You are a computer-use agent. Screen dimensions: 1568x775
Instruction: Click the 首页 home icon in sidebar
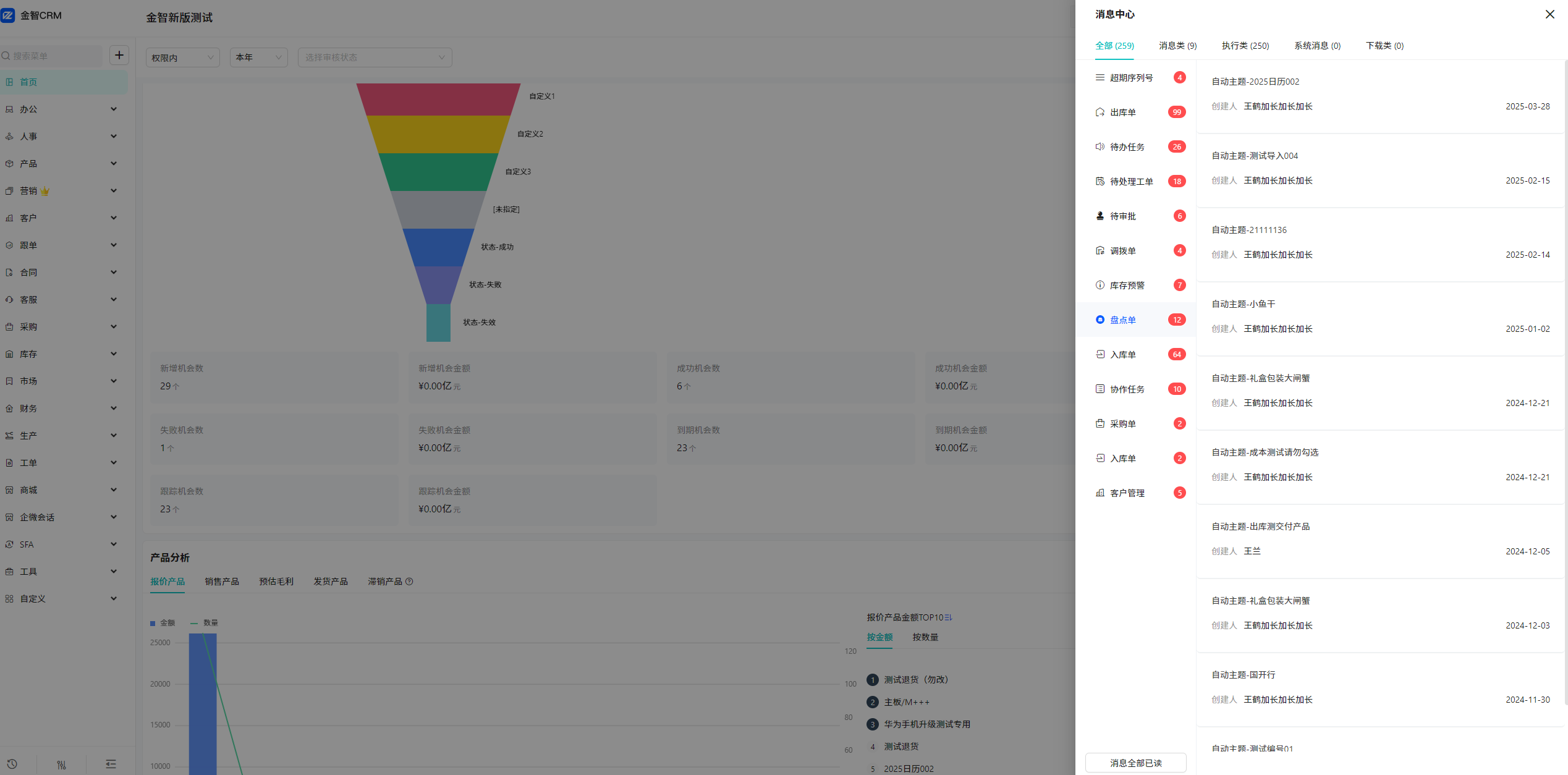click(x=9, y=82)
